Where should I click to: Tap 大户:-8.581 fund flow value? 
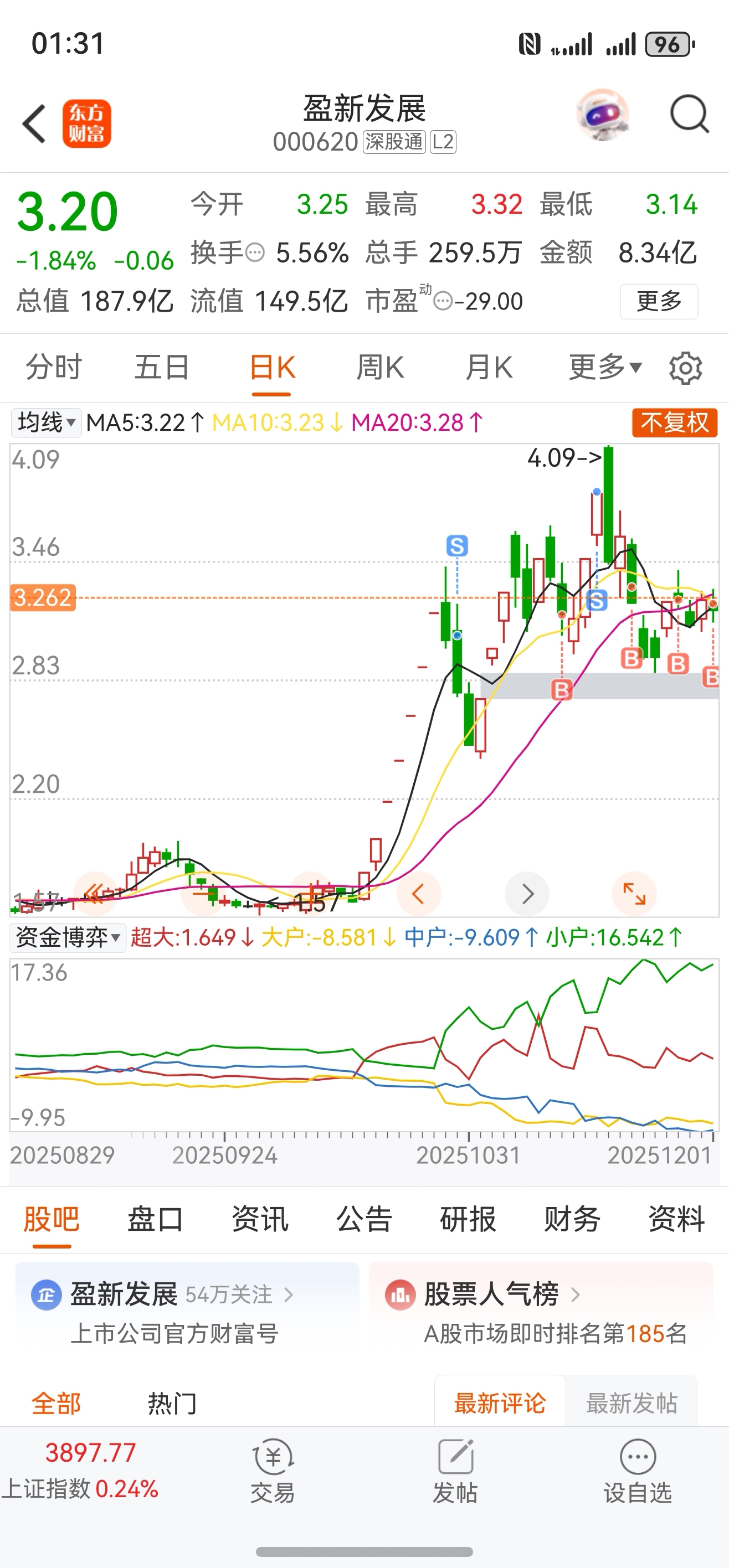pos(329,937)
